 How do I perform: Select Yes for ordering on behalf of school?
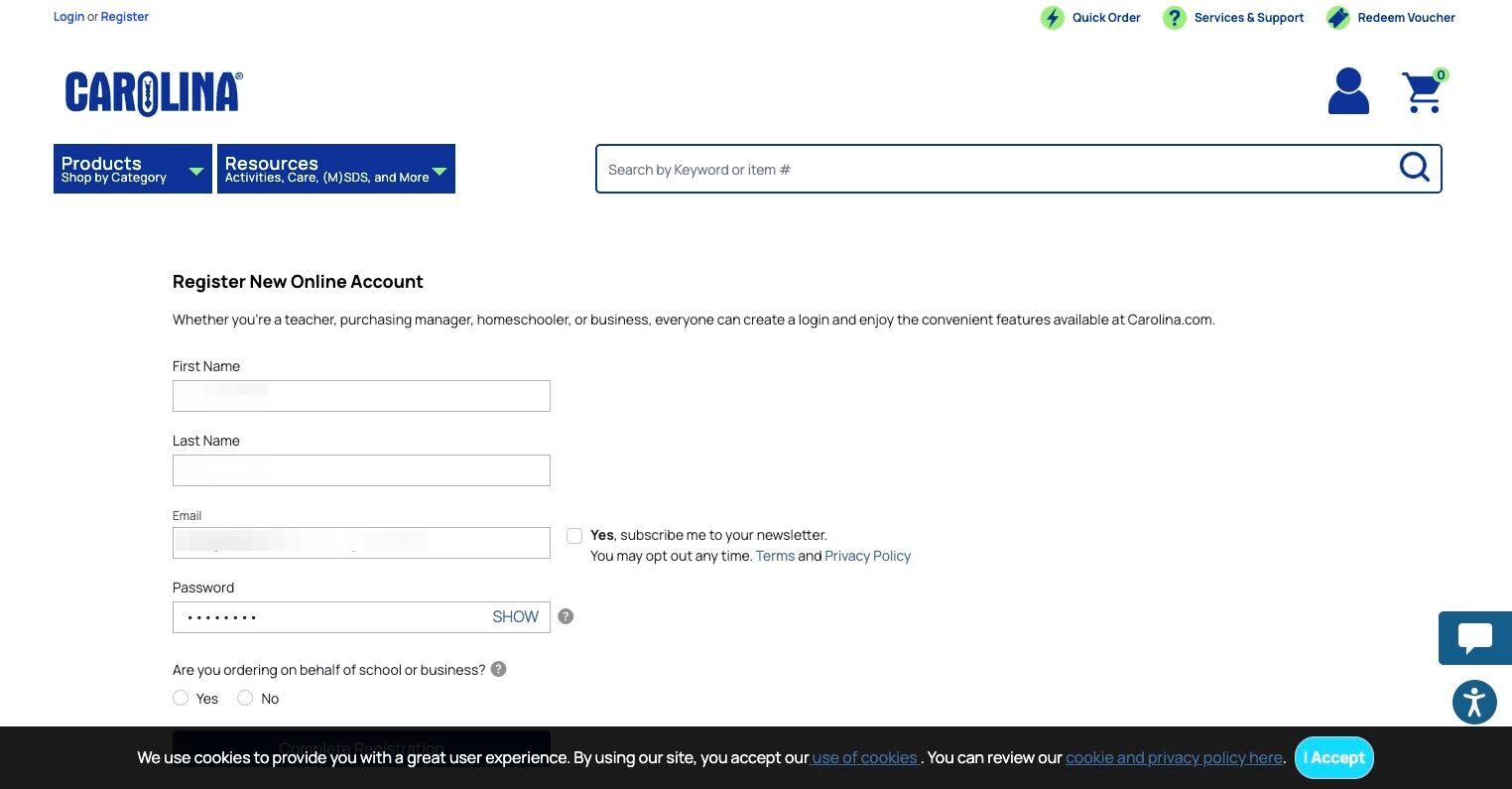[181, 698]
